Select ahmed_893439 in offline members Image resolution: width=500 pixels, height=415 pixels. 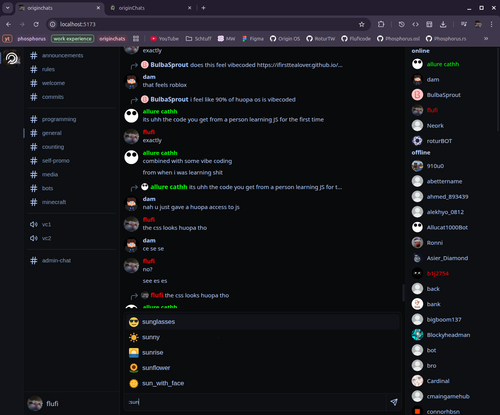tap(452, 197)
